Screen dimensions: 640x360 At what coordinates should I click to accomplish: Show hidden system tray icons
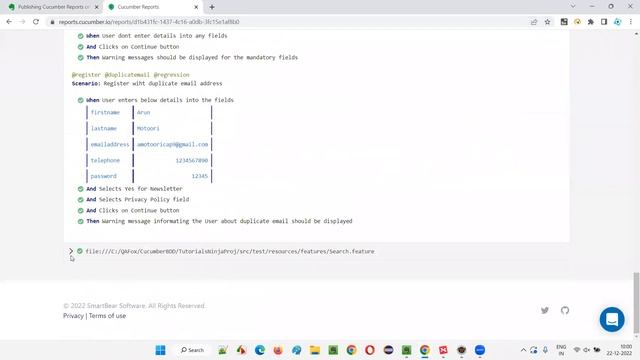coord(523,350)
